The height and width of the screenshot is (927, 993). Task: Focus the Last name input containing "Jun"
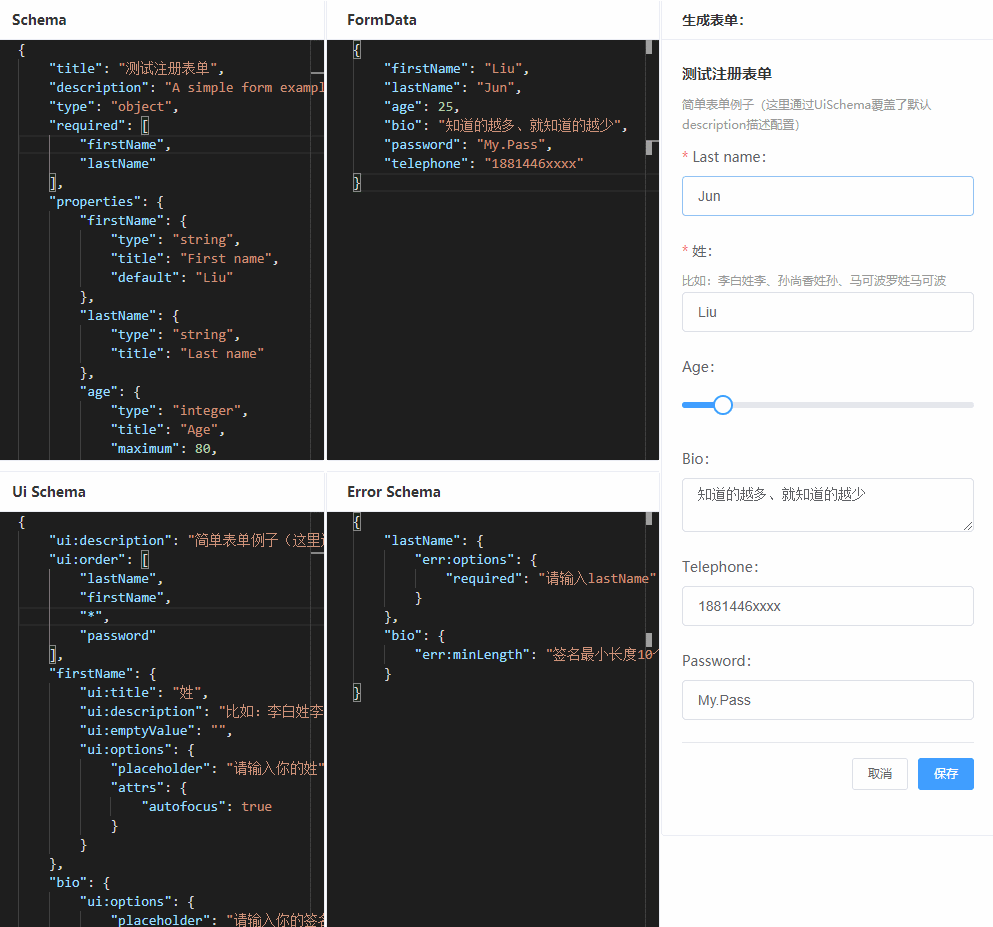click(x=827, y=195)
